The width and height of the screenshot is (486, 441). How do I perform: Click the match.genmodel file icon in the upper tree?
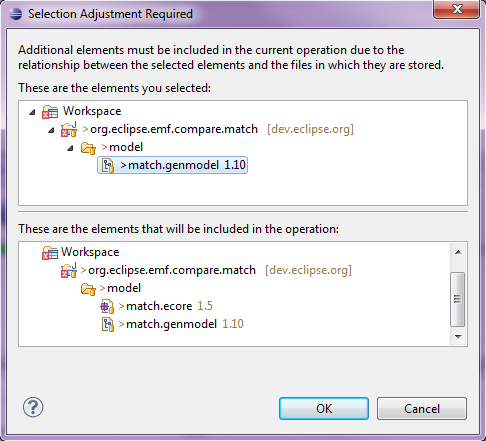108,165
